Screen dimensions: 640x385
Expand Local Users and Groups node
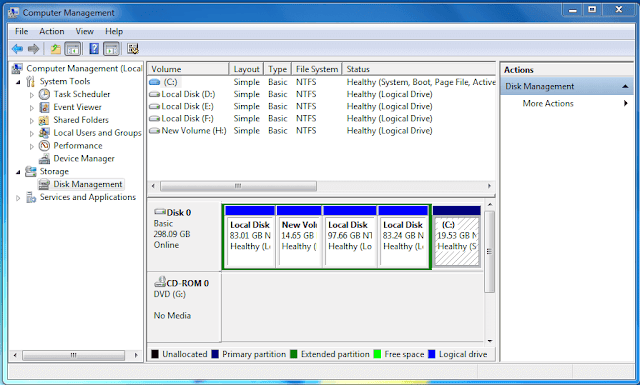[x=31, y=134]
